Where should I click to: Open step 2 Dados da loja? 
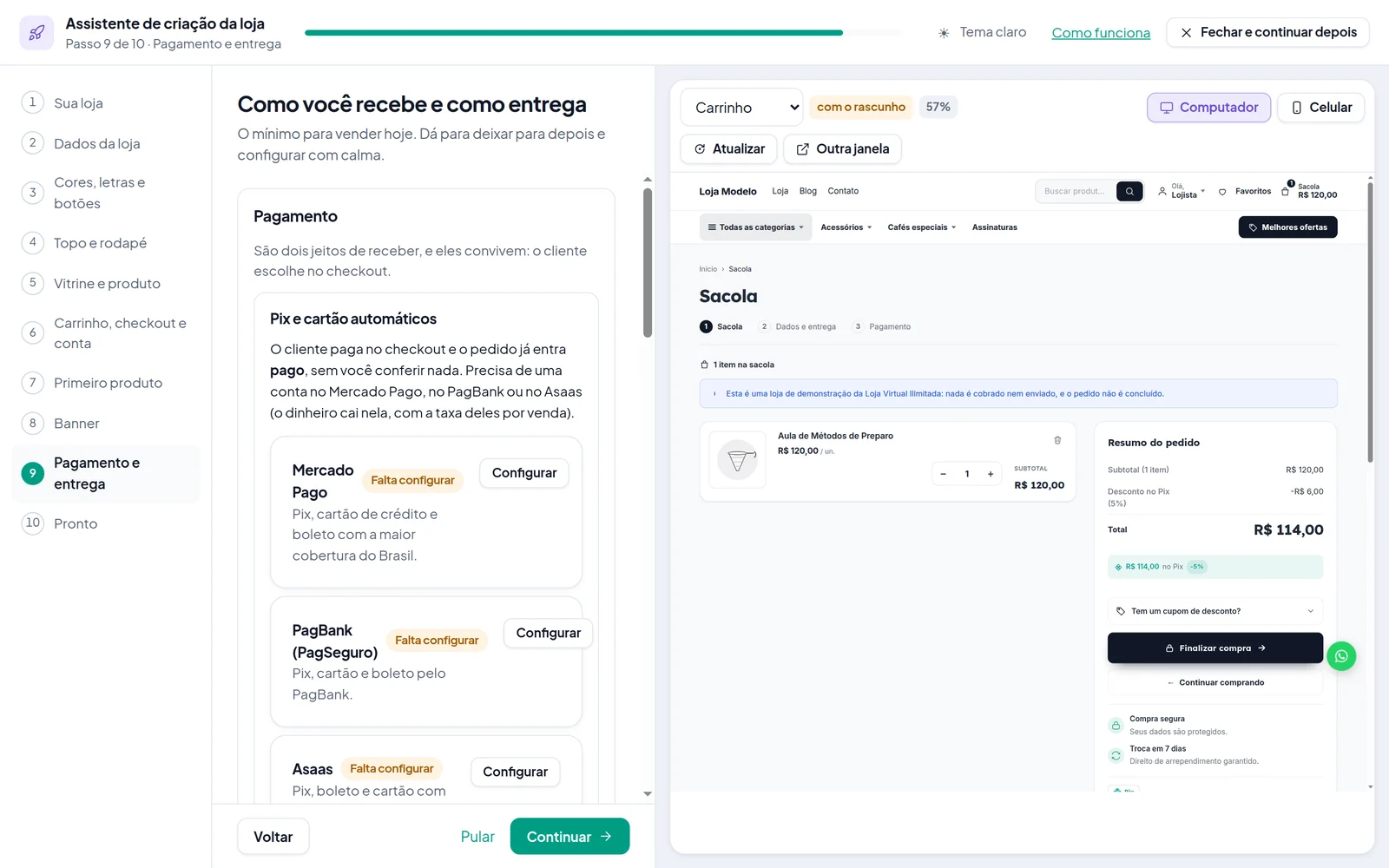[105, 143]
